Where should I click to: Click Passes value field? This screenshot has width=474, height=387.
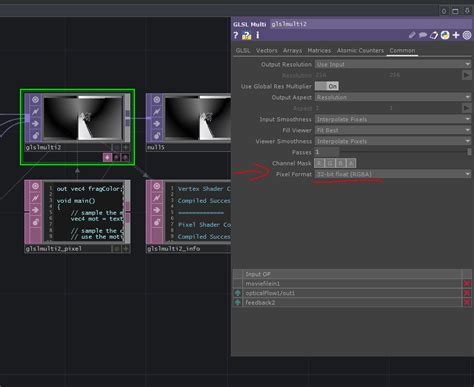coord(327,152)
